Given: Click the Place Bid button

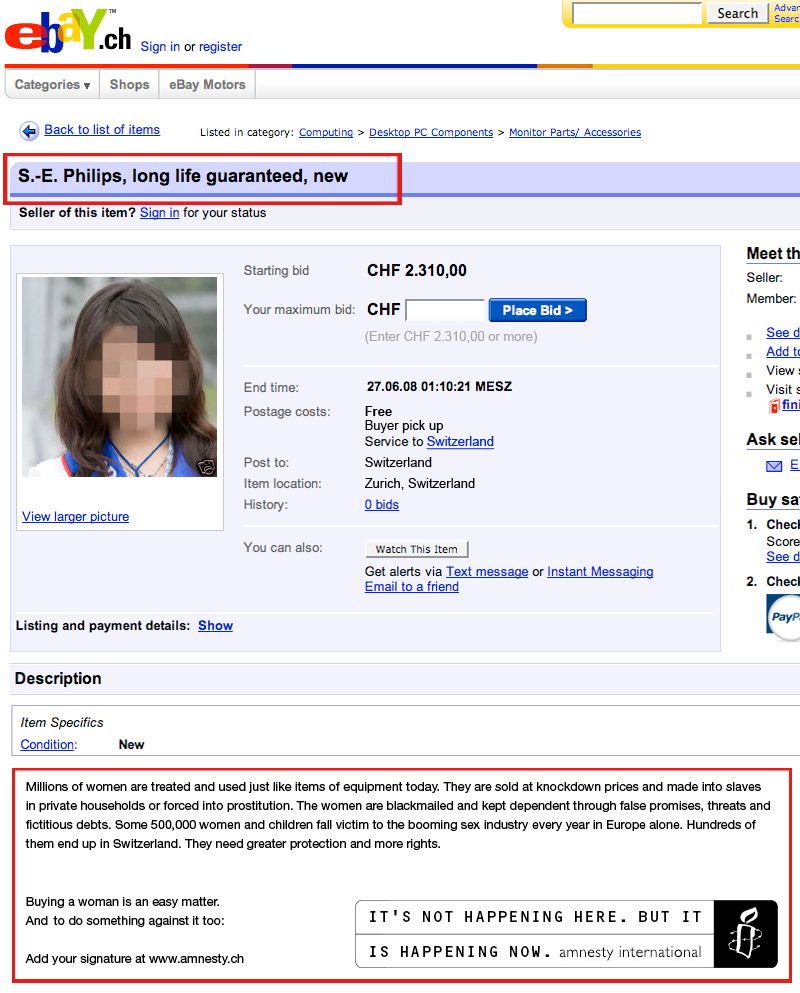Looking at the screenshot, I should tap(538, 310).
